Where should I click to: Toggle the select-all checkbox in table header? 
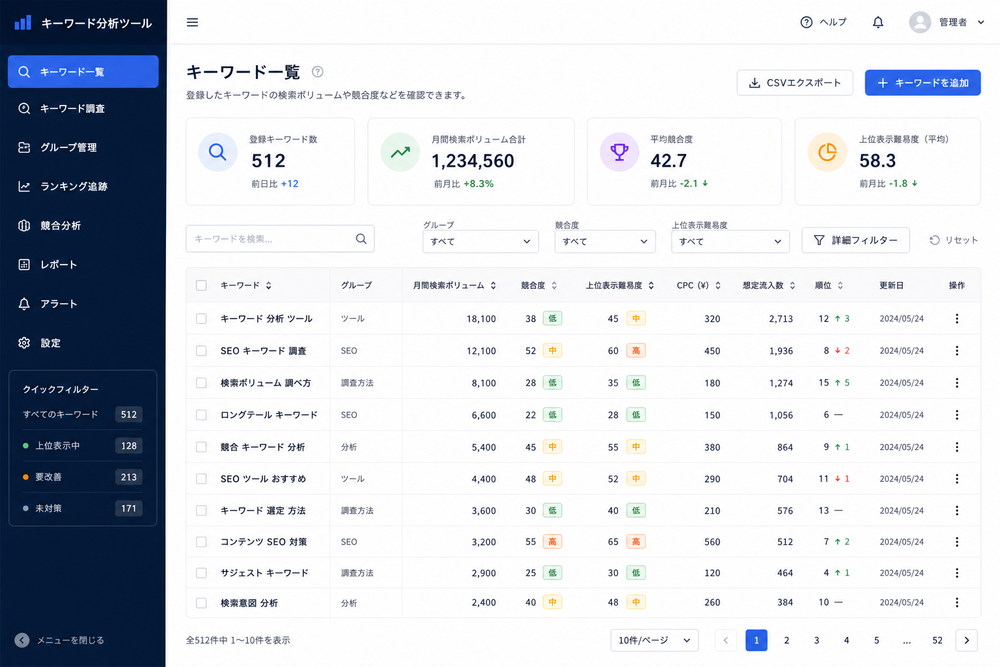click(x=201, y=286)
